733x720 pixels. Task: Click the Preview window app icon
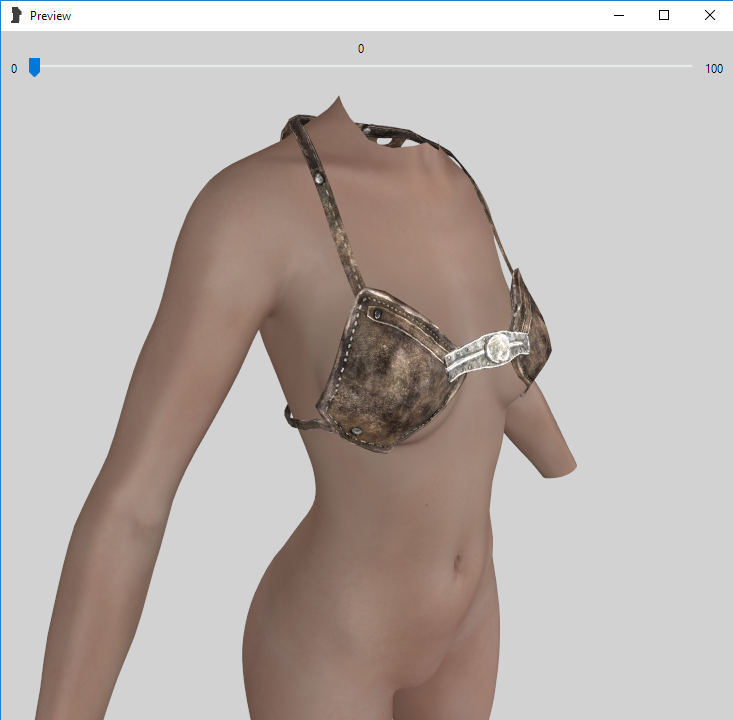pos(16,15)
